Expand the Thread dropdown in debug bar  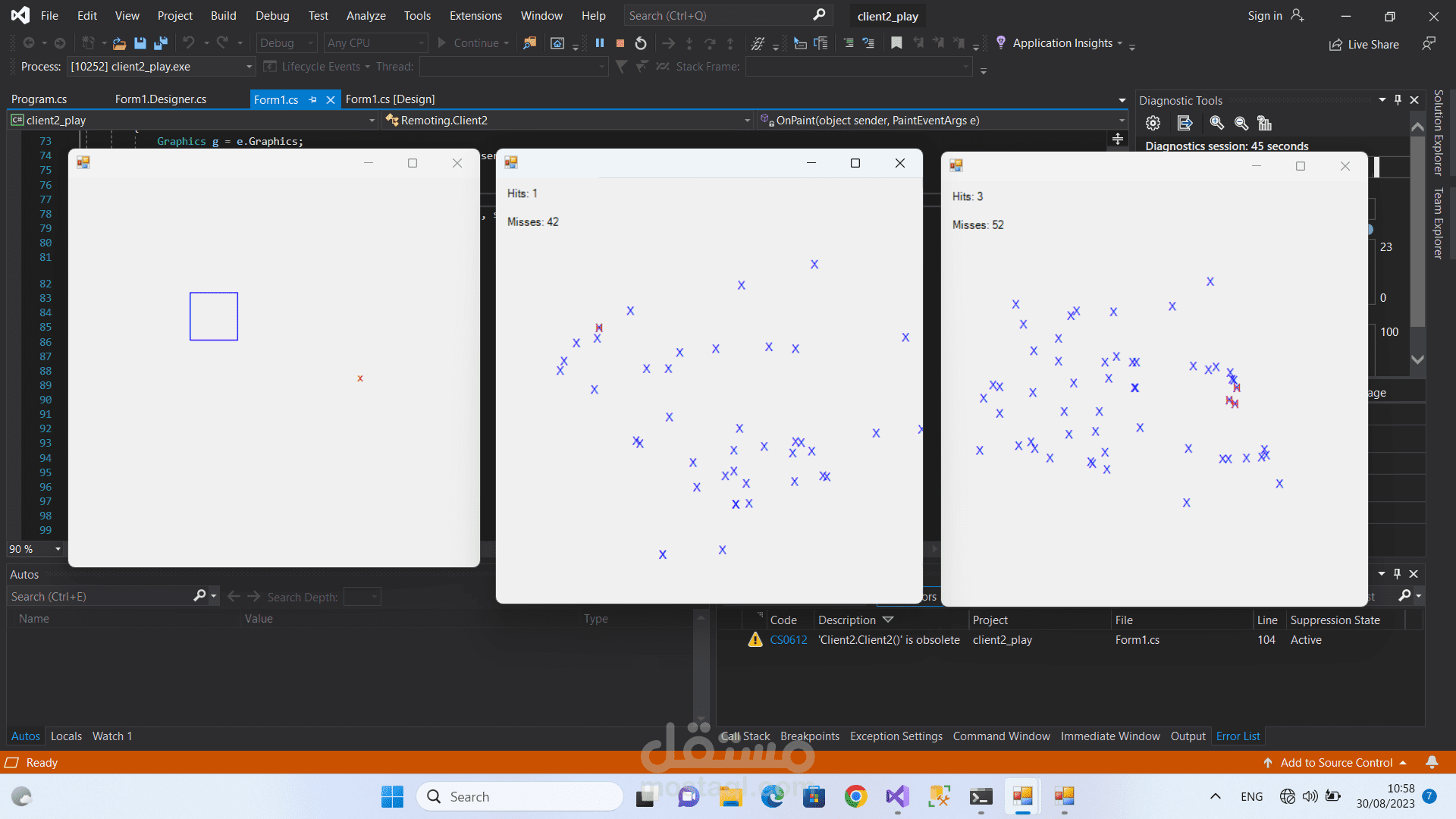[x=601, y=66]
